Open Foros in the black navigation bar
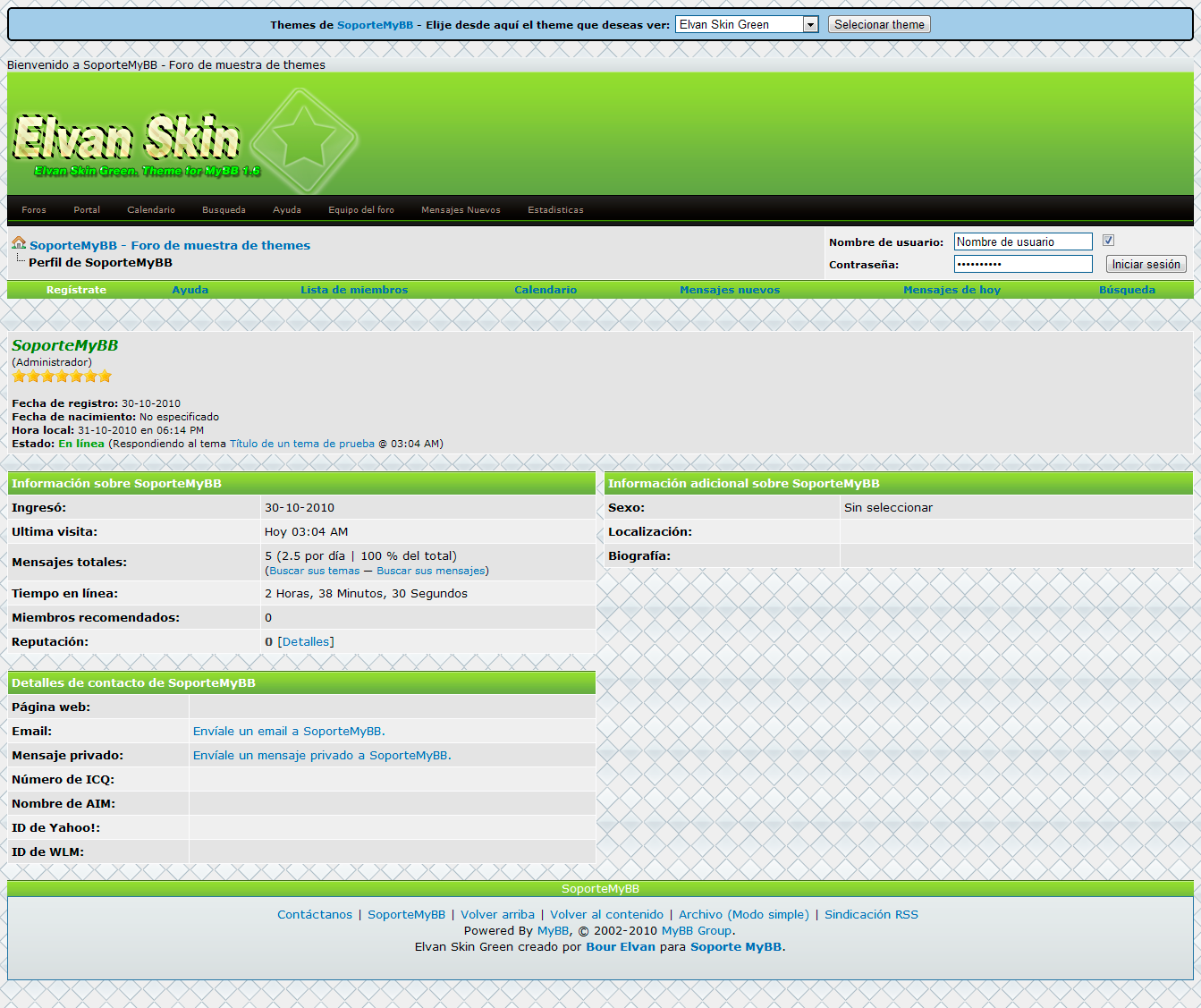Screen dimensions: 1201x1008 34,210
